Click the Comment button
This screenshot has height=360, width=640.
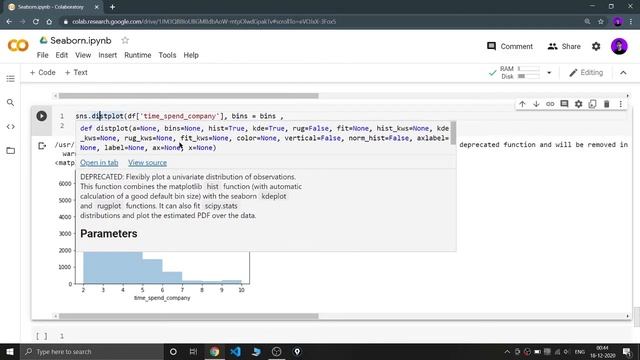[x=510, y=47]
